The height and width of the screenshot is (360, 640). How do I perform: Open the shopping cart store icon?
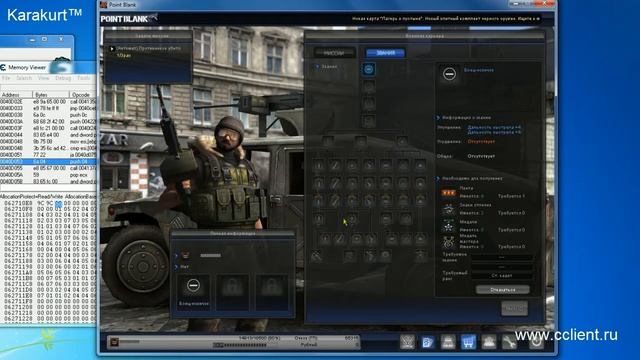(468, 342)
